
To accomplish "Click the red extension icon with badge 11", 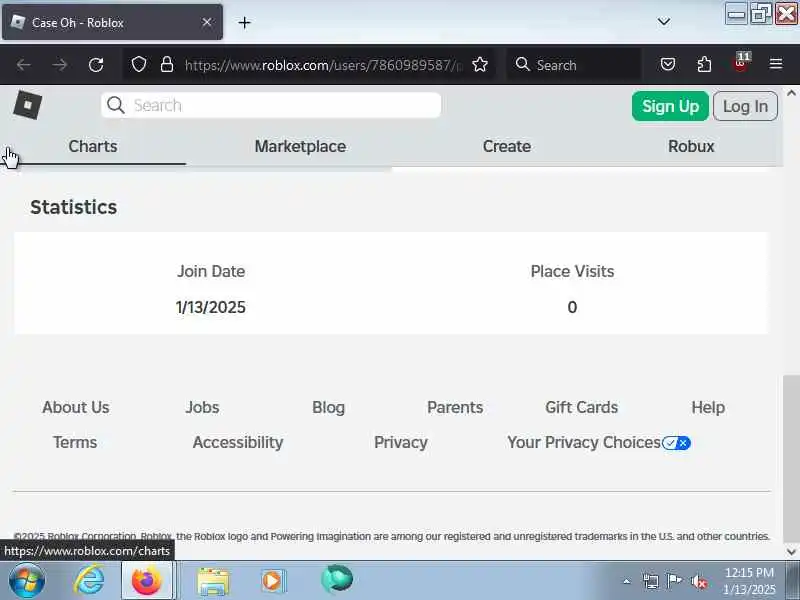I will 741,63.
